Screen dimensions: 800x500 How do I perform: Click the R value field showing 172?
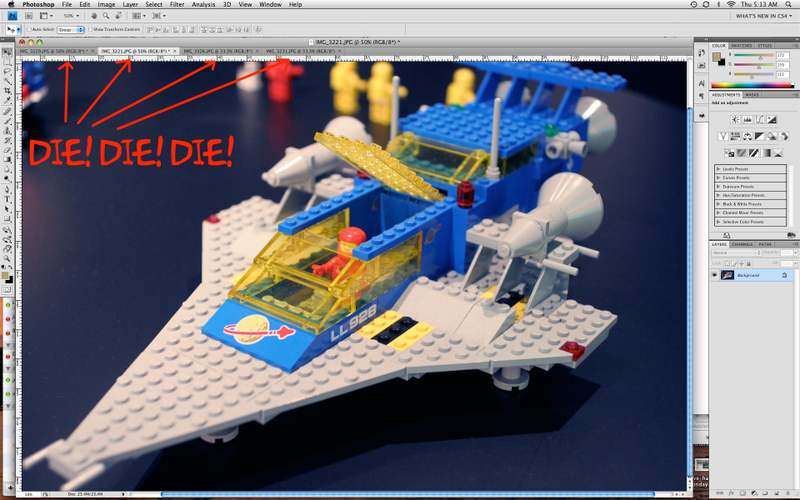click(783, 55)
